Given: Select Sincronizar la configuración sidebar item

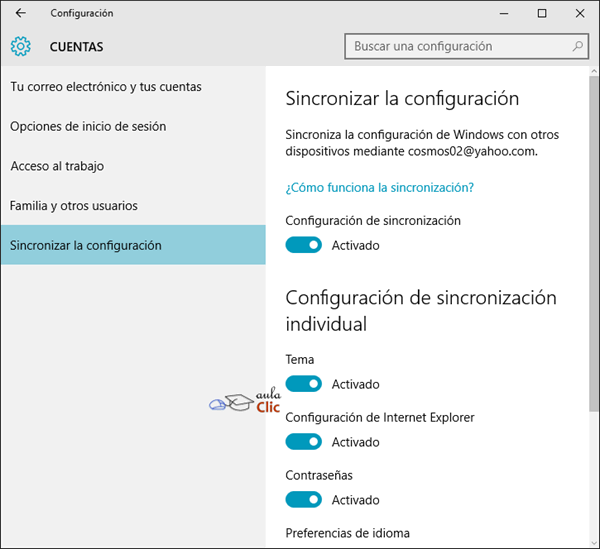Looking at the screenshot, I should (x=133, y=245).
